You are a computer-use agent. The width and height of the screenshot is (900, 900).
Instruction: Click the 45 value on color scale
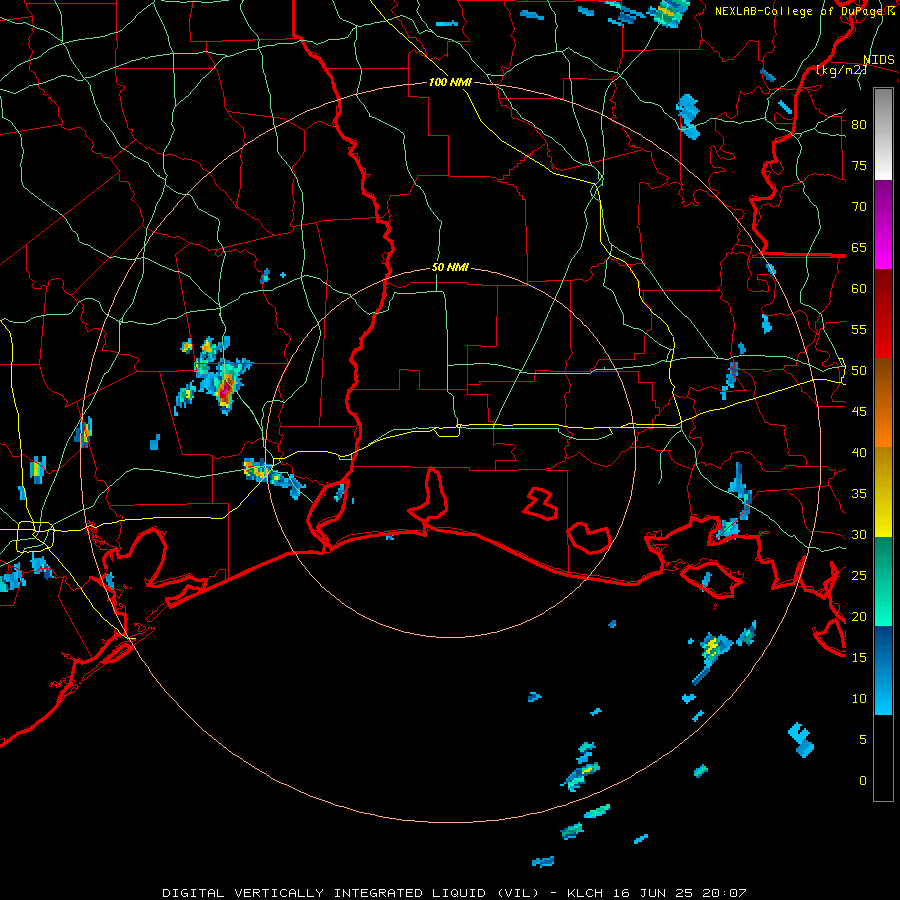(859, 412)
